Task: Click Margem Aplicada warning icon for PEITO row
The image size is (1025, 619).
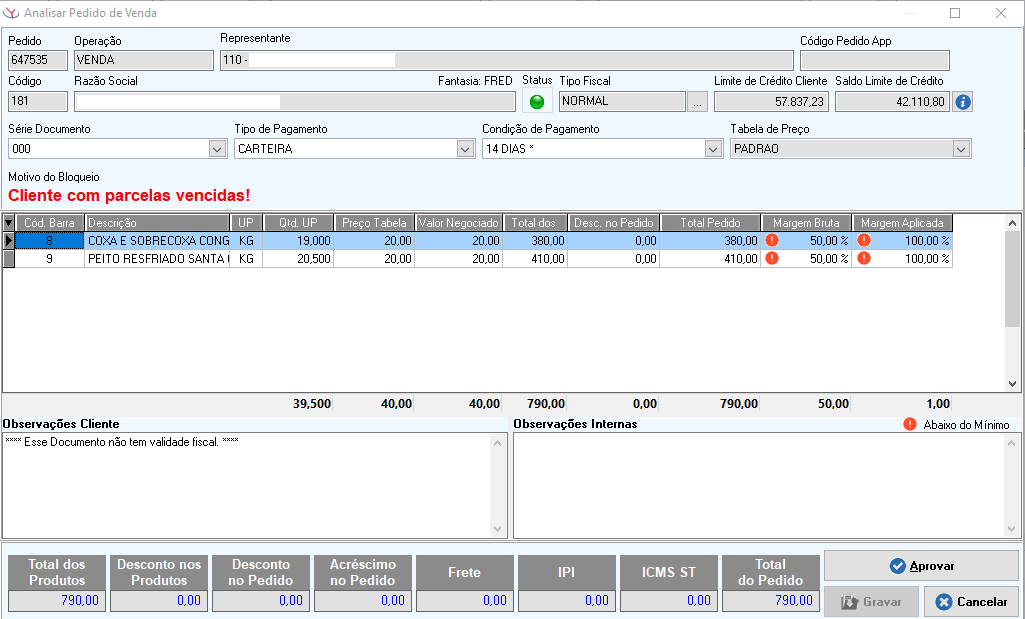Action: tap(864, 258)
